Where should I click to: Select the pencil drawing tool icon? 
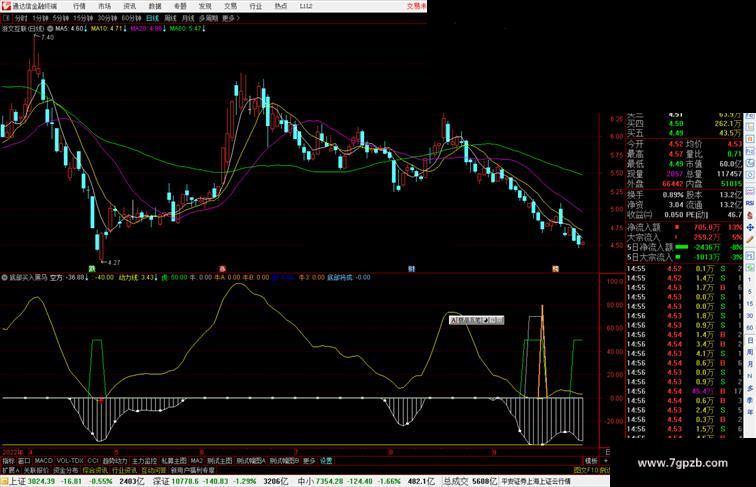tap(750, 240)
